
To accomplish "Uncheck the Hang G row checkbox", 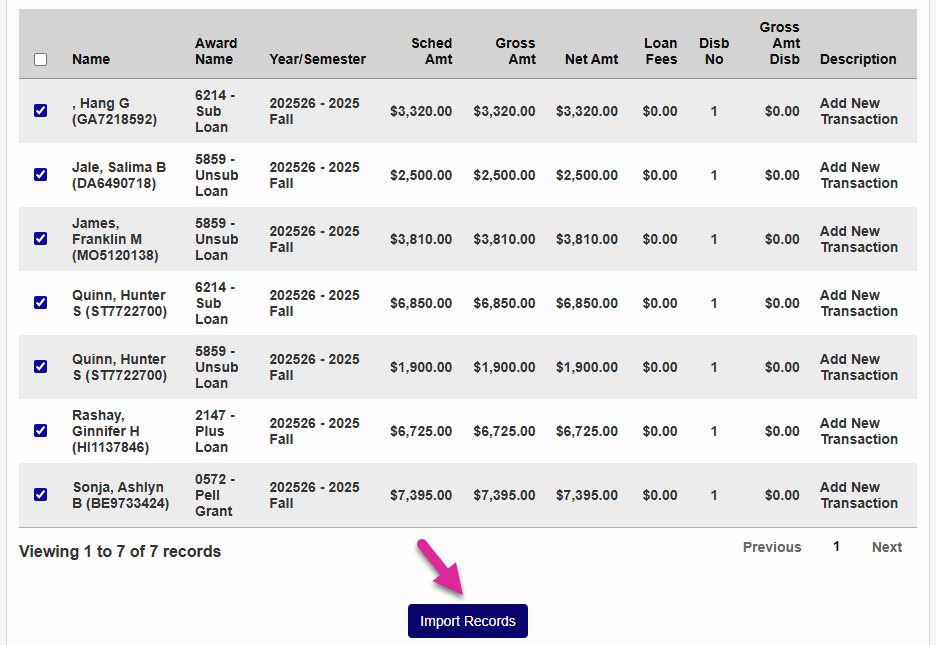I will (x=40, y=111).
